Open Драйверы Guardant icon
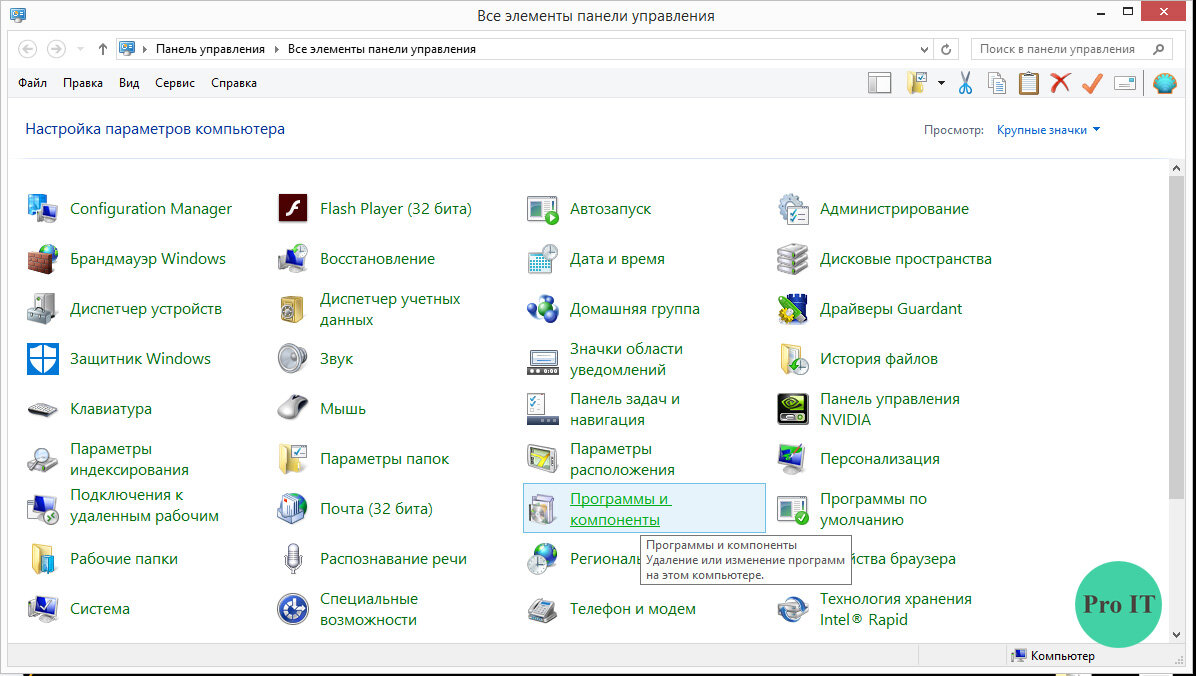The image size is (1196, 676). (x=793, y=308)
